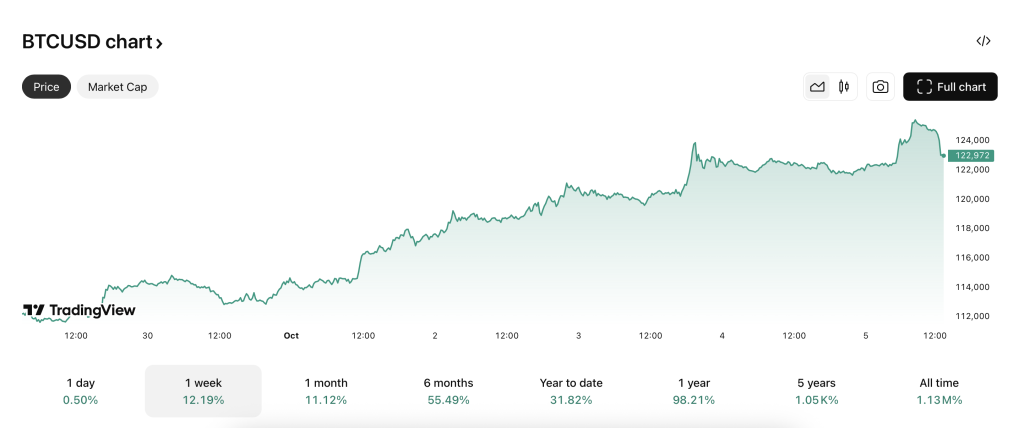Click the Oct date marker on axis
This screenshot has height=428, width=1024.
291,336
